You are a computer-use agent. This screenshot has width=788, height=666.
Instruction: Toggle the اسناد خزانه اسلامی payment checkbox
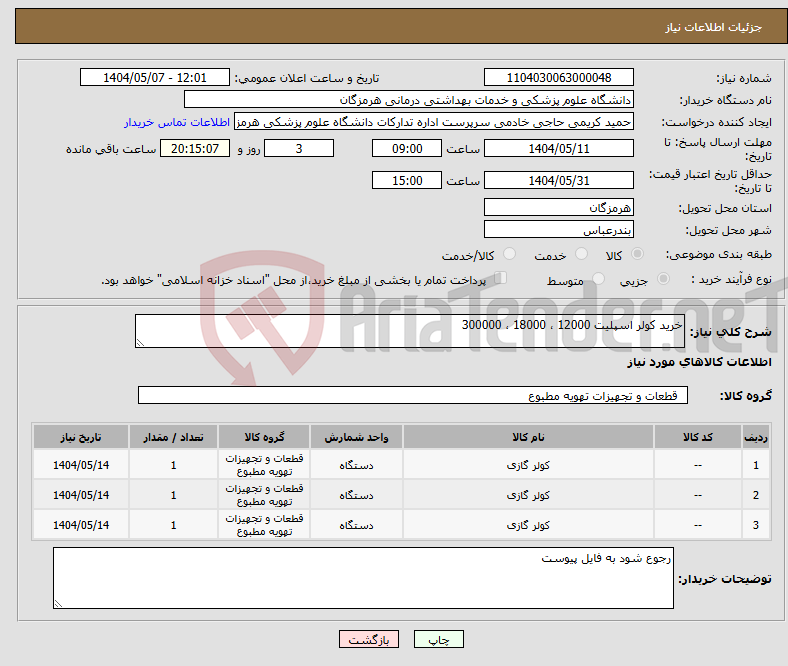[x=501, y=280]
